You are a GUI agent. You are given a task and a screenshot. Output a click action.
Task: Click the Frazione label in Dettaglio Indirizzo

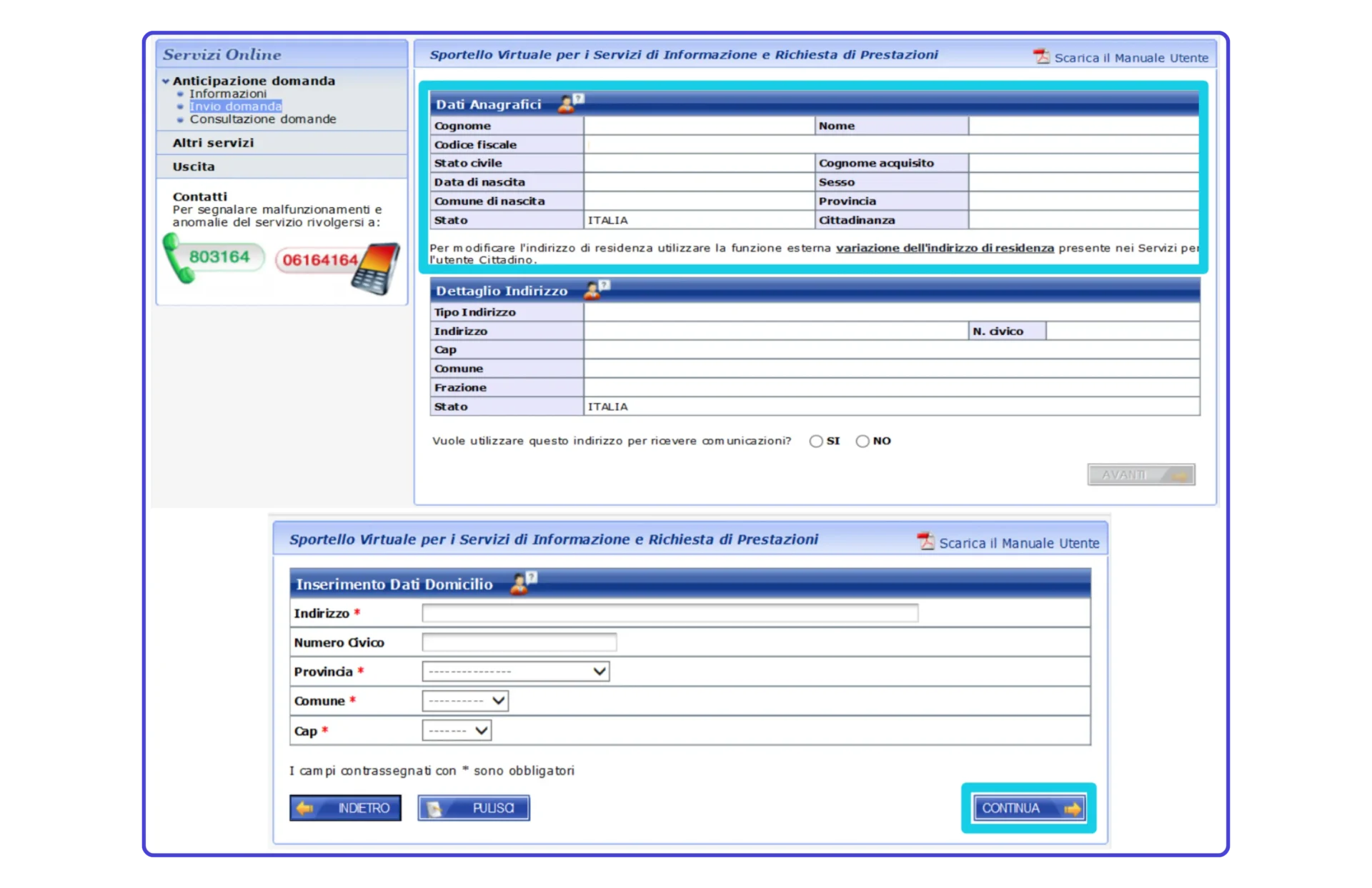click(460, 387)
